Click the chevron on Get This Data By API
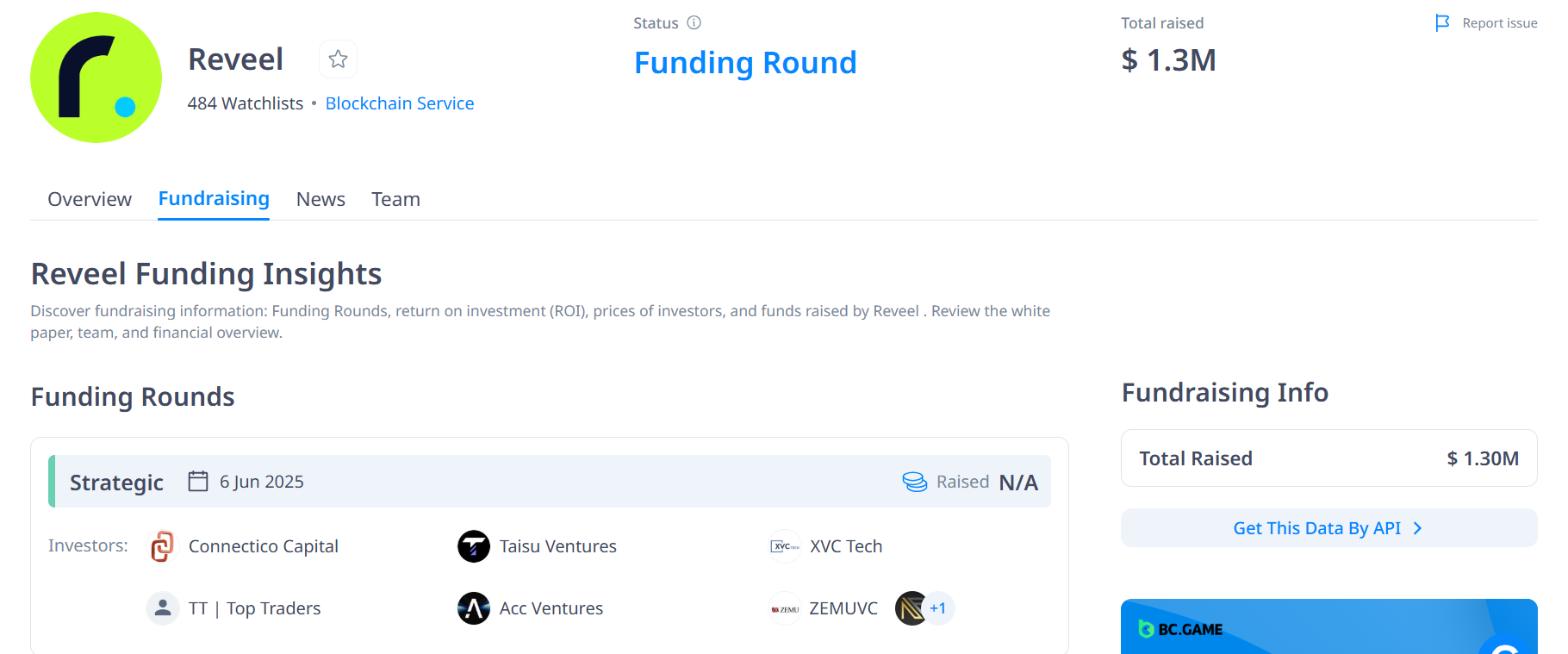The height and width of the screenshot is (654, 1568). tap(1418, 528)
